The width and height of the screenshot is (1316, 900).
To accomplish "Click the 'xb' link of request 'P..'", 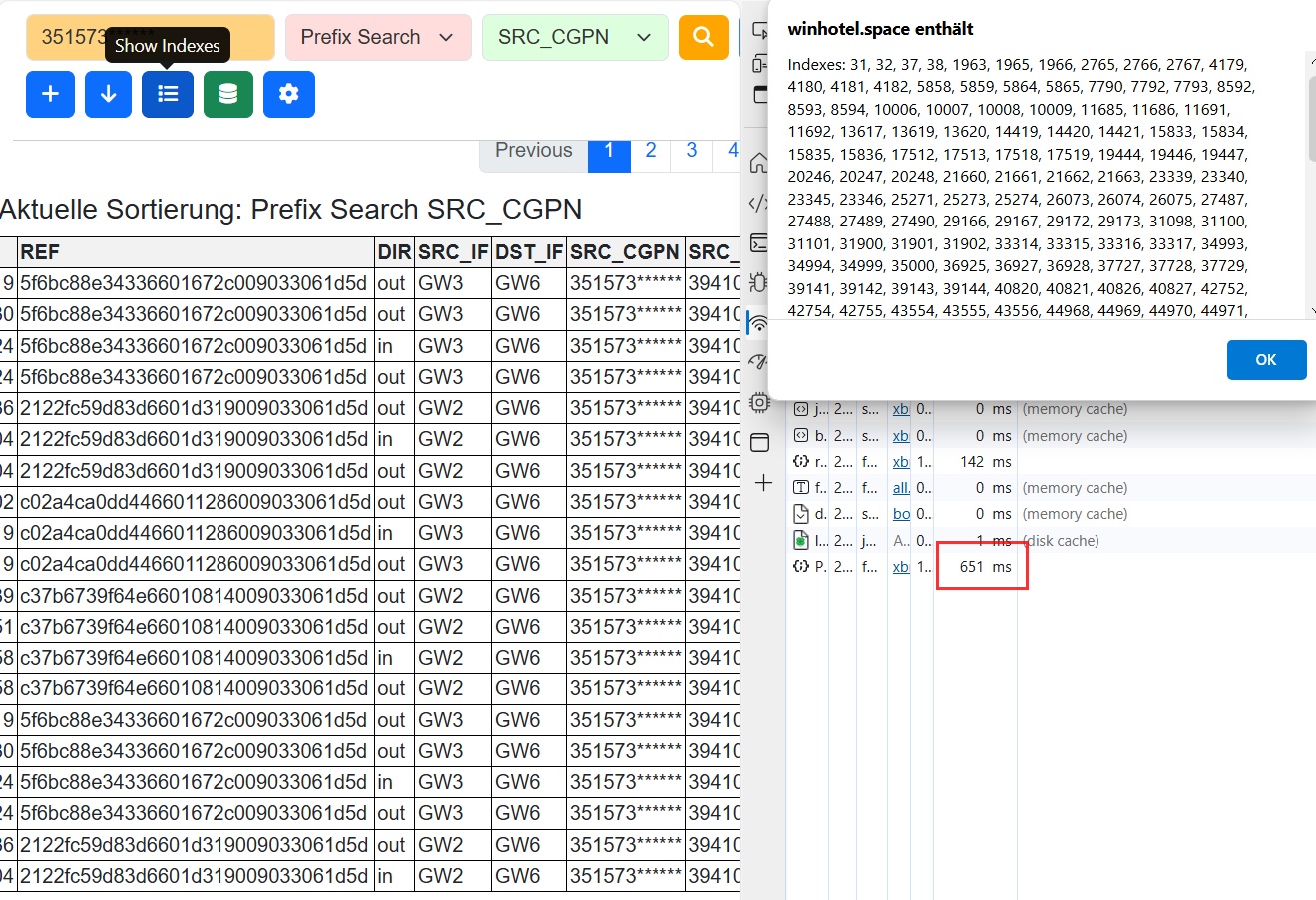I will 900,566.
